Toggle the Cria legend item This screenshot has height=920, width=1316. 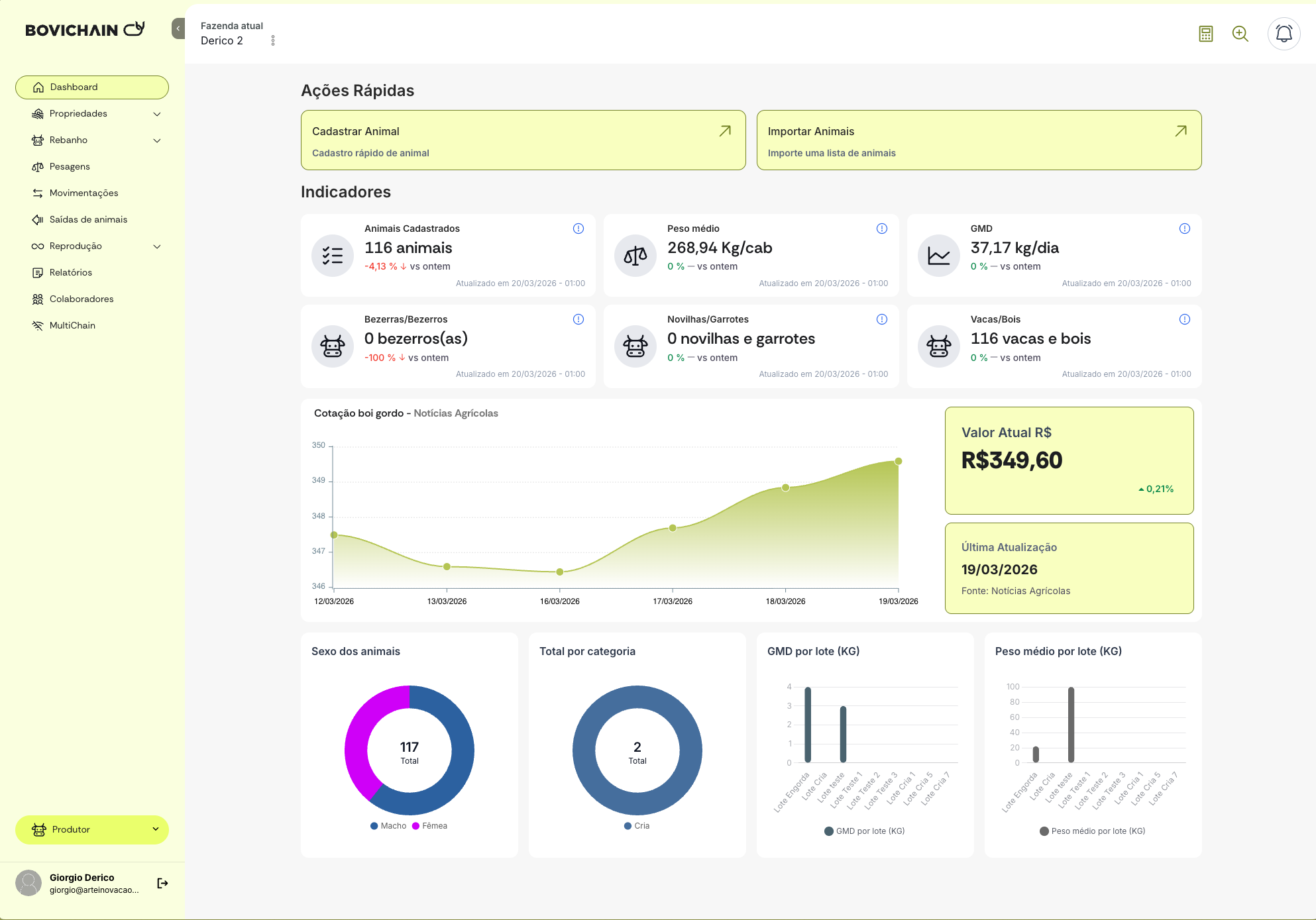(637, 826)
